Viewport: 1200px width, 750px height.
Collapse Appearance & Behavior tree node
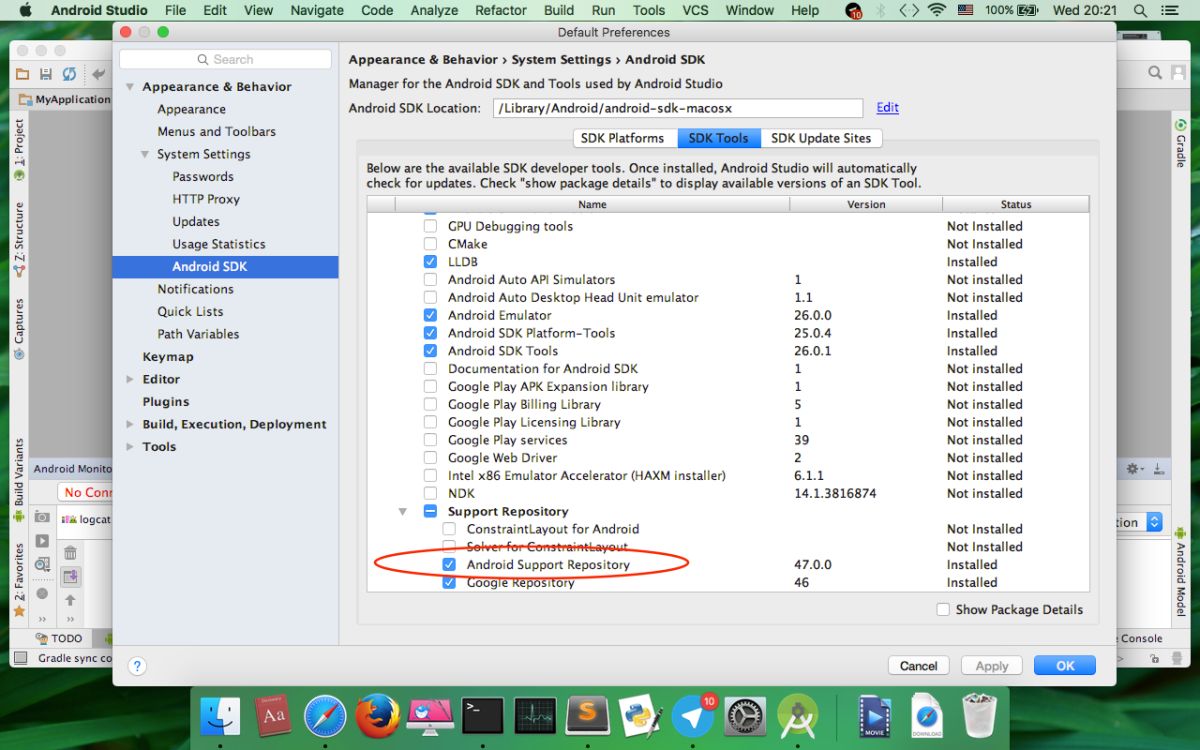coord(130,87)
